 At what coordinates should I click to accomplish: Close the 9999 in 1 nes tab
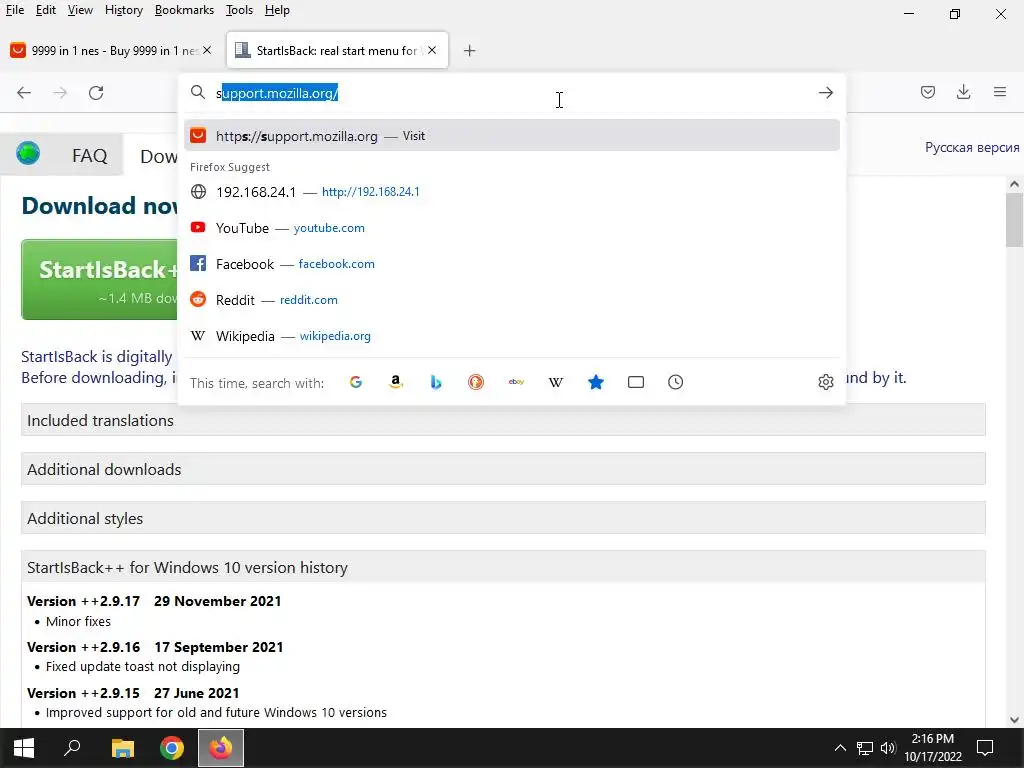[207, 50]
